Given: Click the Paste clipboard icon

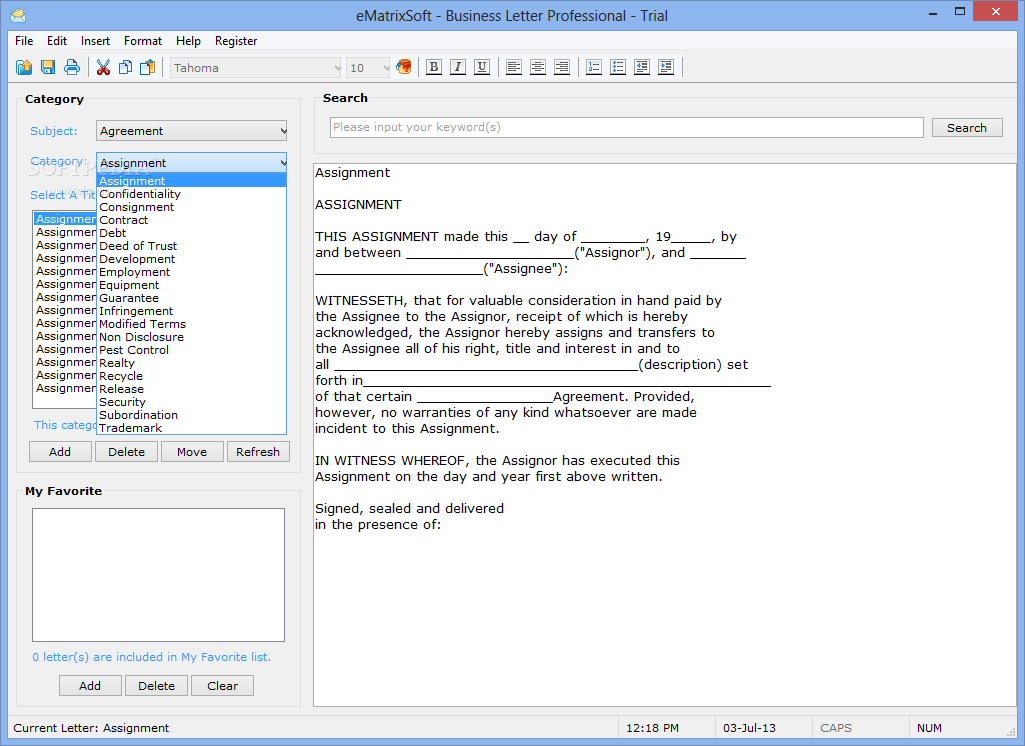Looking at the screenshot, I should pyautogui.click(x=148, y=67).
